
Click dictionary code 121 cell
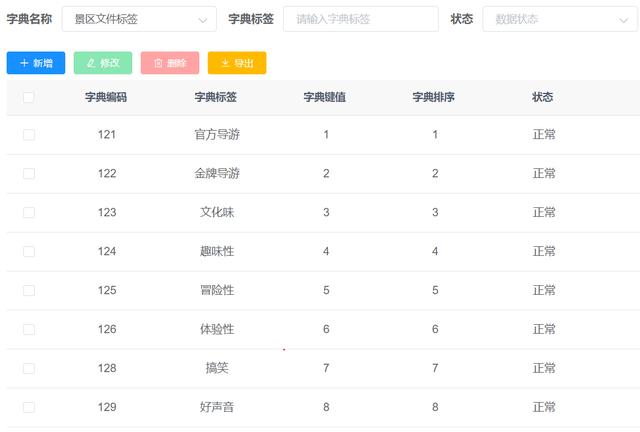click(107, 135)
